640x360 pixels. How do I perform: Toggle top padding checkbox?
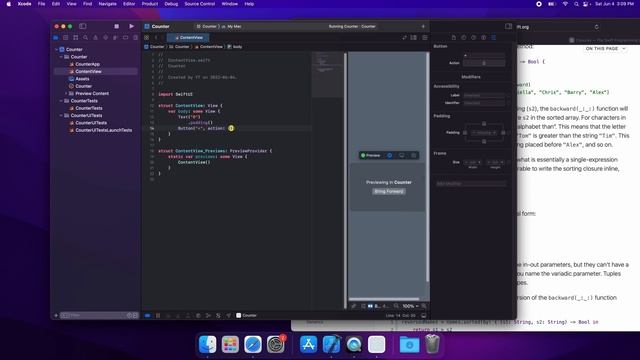(484, 123)
